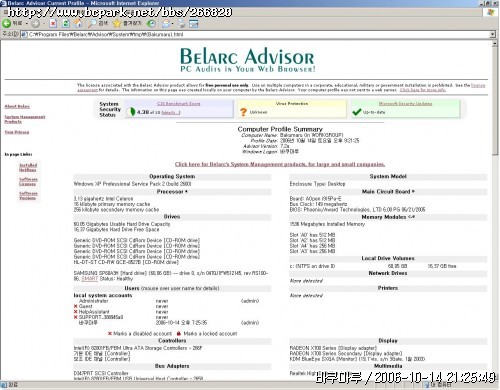Click the red lock icon in accounts legend

tap(179, 333)
